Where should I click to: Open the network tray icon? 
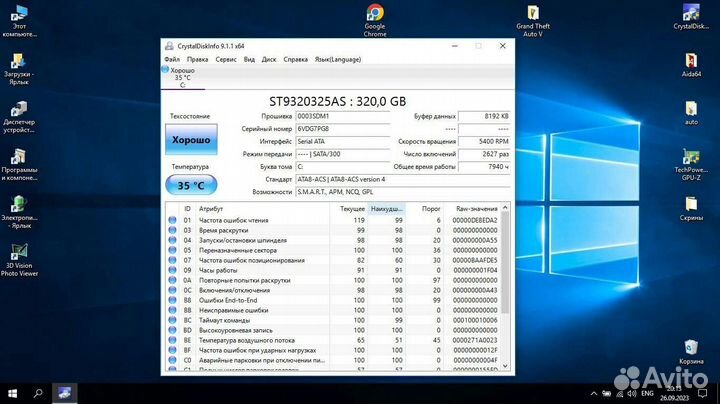(619, 393)
